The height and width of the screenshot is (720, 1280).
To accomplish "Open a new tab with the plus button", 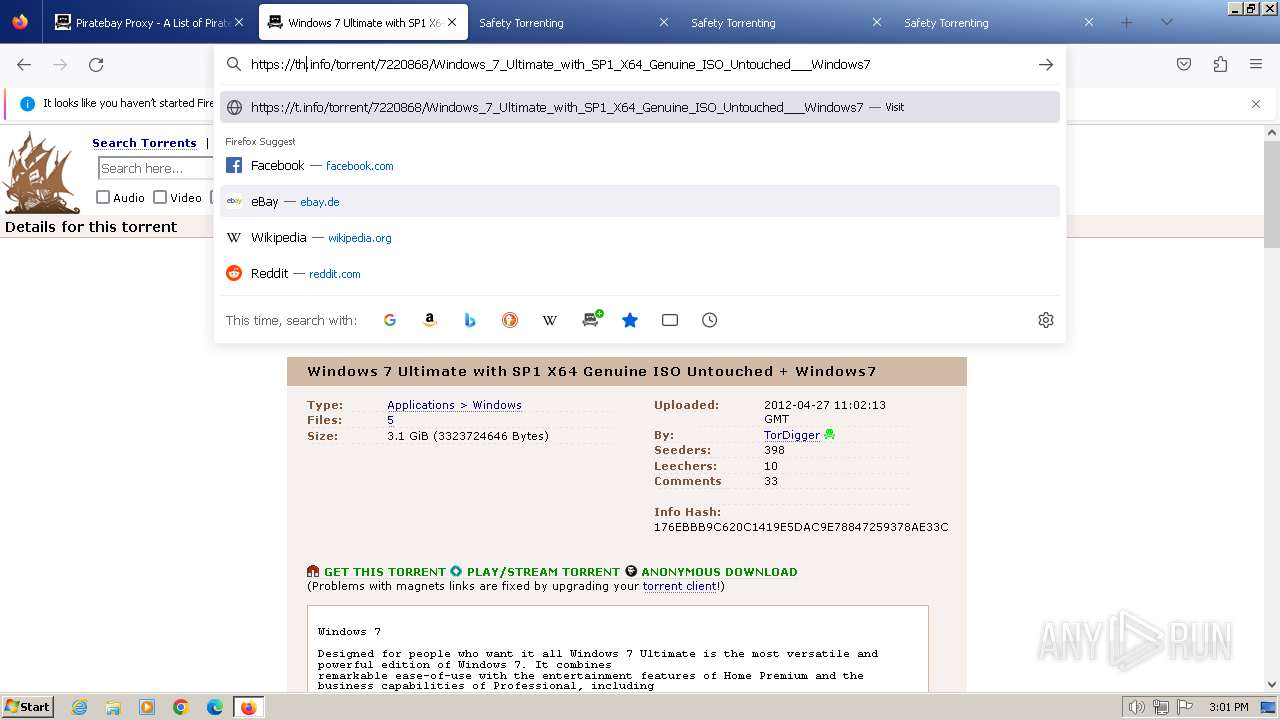I will pyautogui.click(x=1126, y=22).
